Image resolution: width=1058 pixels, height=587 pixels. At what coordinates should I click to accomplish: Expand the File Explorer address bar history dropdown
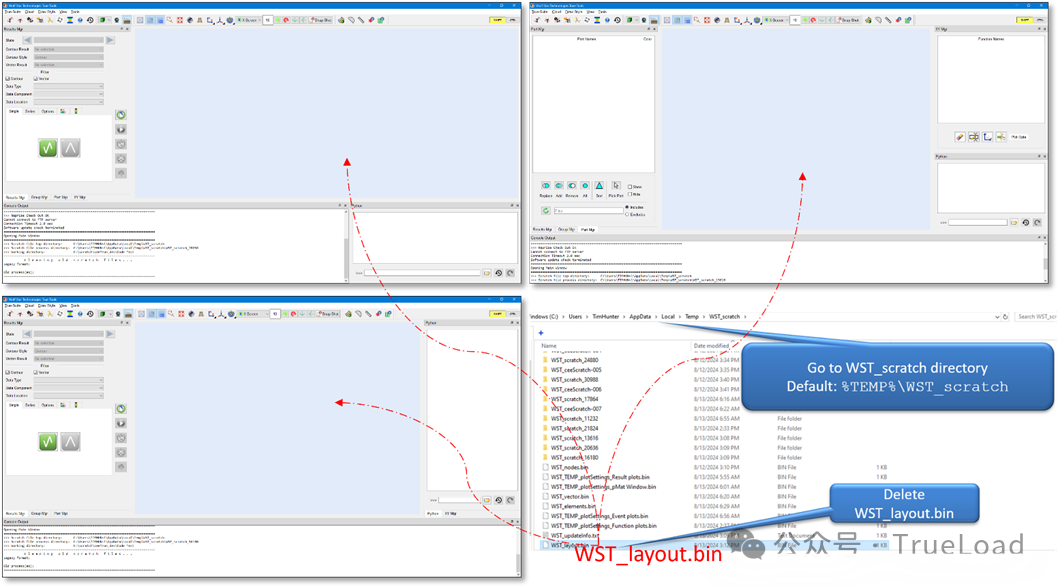coord(997,316)
